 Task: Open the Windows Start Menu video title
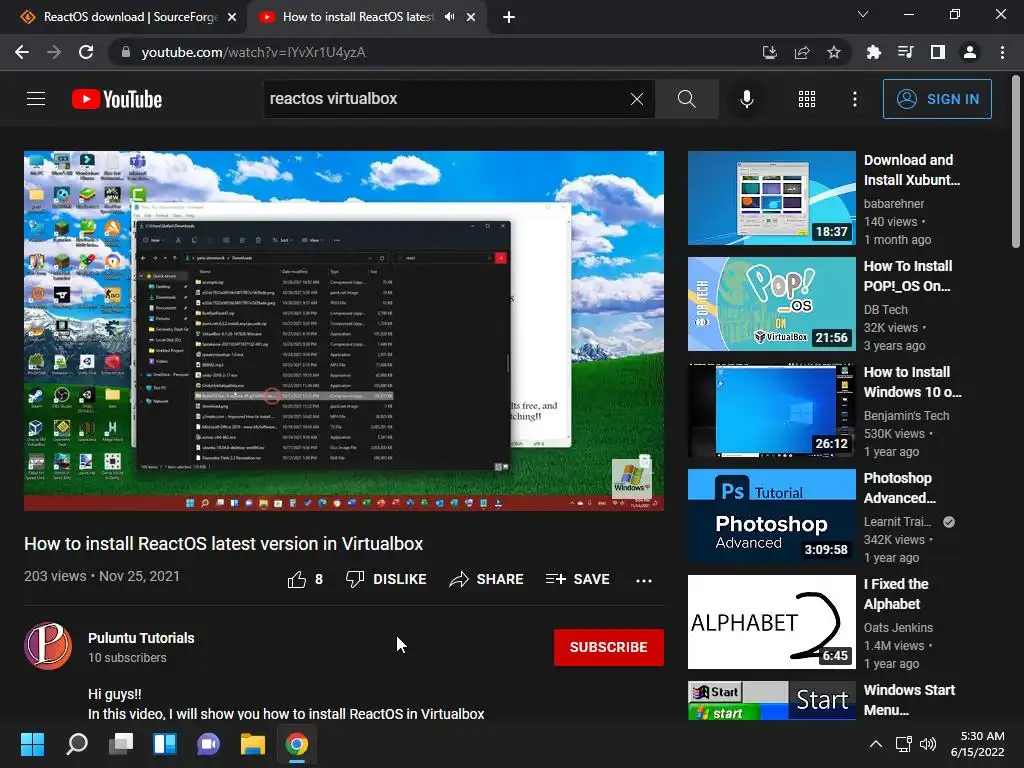909,700
